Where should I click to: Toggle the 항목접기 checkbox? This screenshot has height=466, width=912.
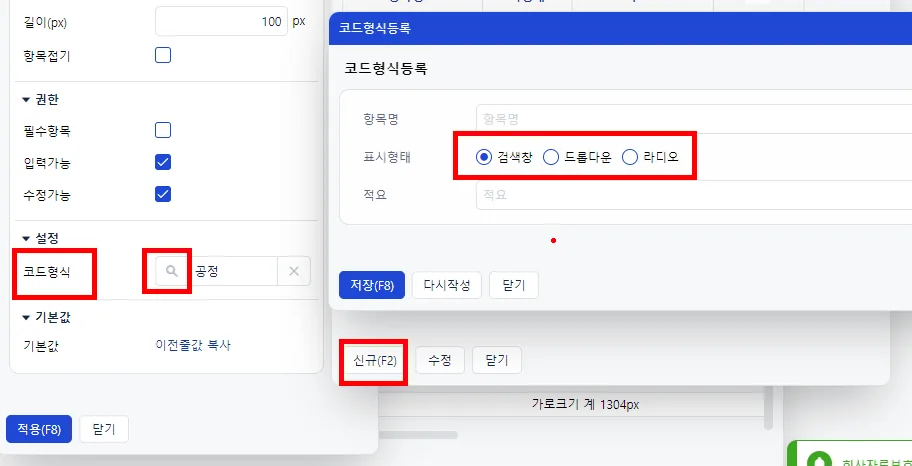163,56
